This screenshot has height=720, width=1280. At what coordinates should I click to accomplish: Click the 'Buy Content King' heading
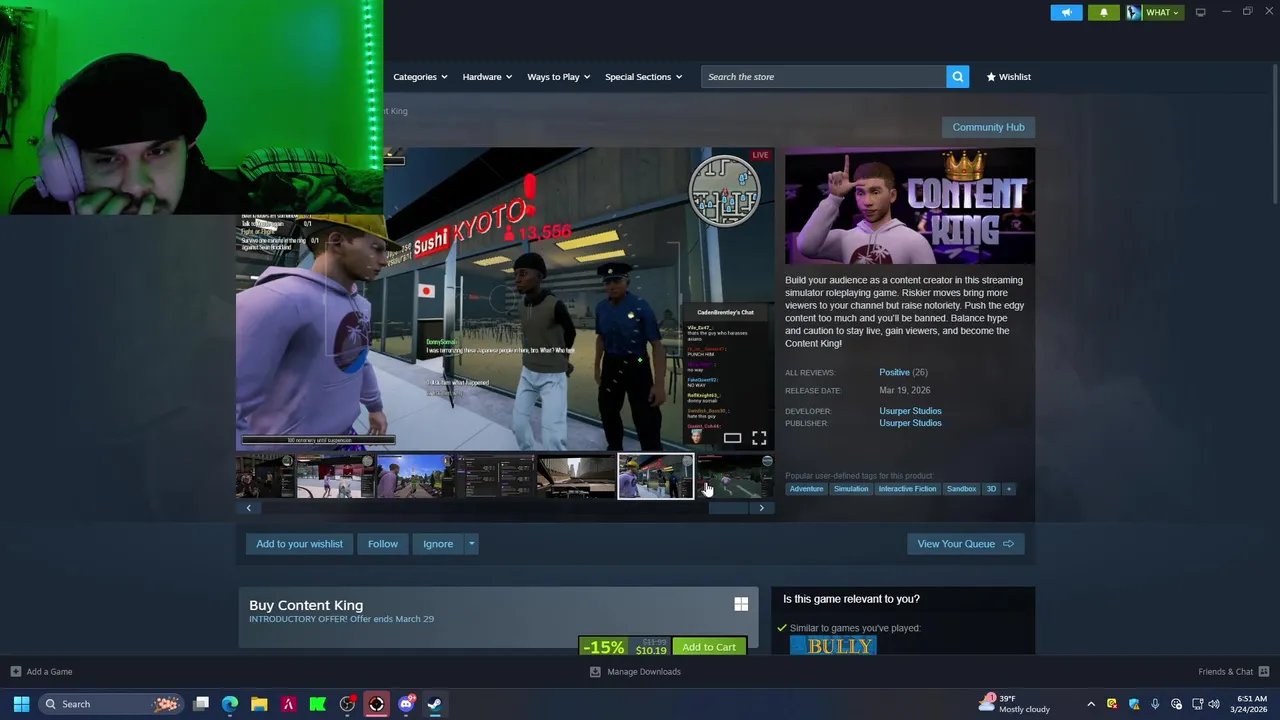click(306, 605)
